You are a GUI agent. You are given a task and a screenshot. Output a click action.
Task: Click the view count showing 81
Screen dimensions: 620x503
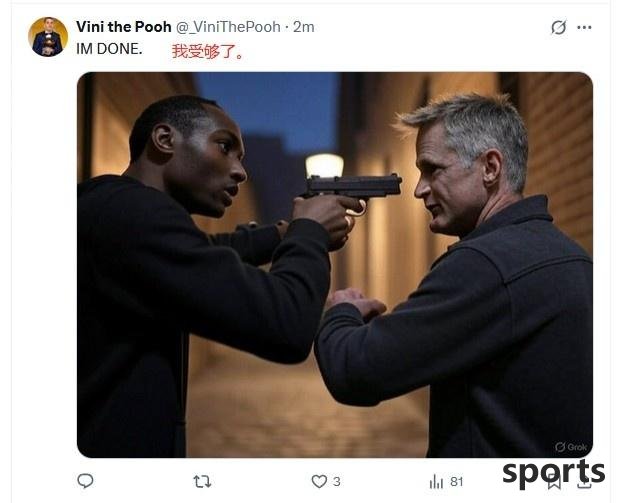pyautogui.click(x=457, y=481)
